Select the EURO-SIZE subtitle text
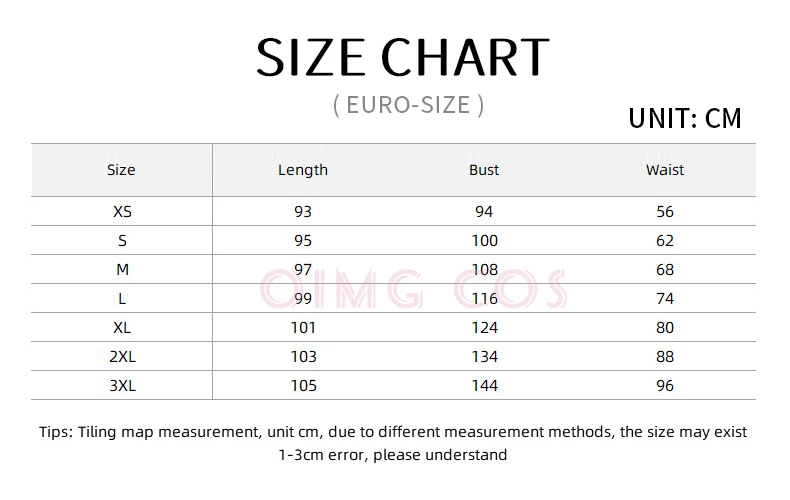Screen dimensions: 790x500 coord(408,105)
